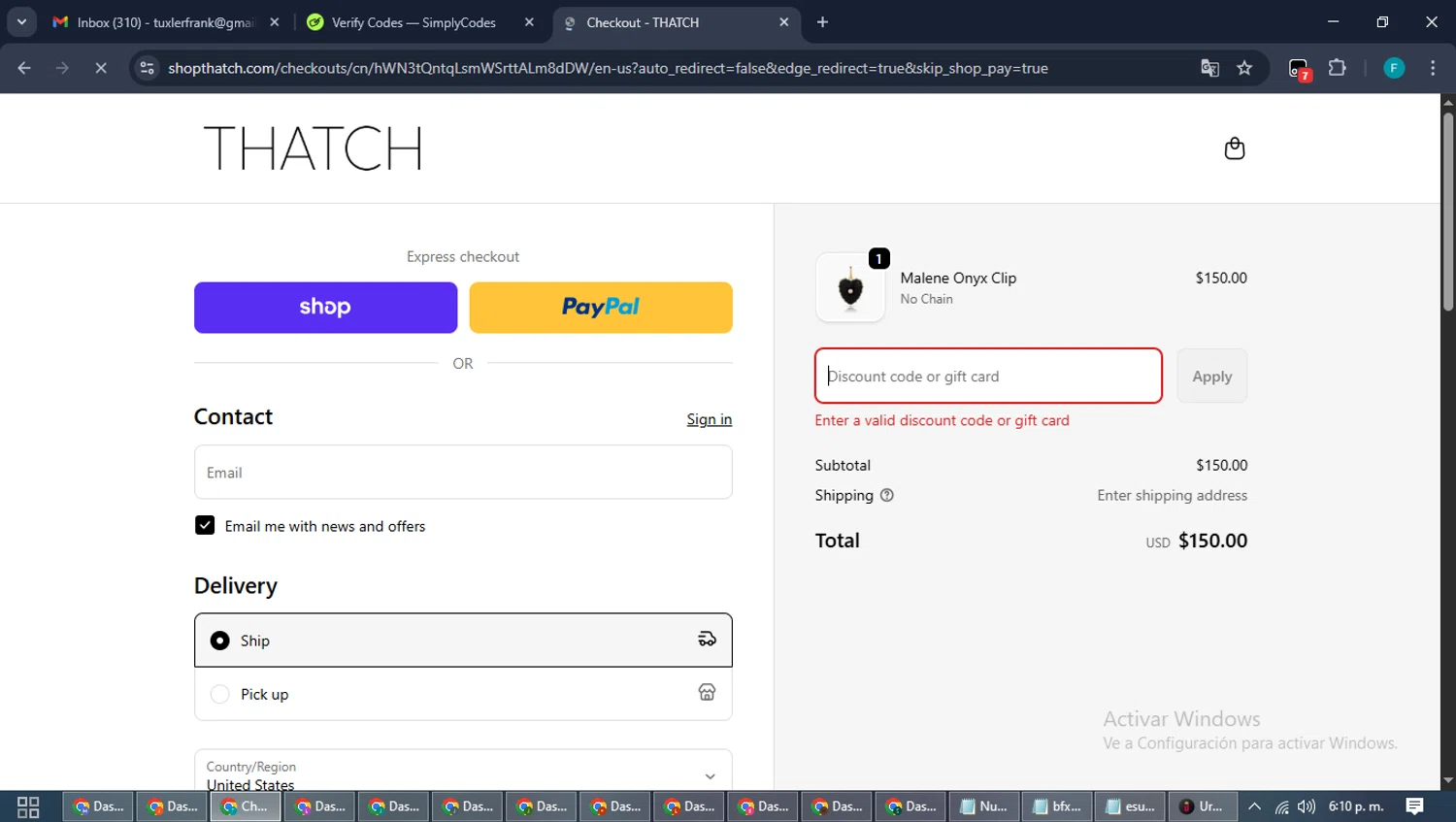Open the 'Nu...' Notepad taskbar item

[x=984, y=806]
